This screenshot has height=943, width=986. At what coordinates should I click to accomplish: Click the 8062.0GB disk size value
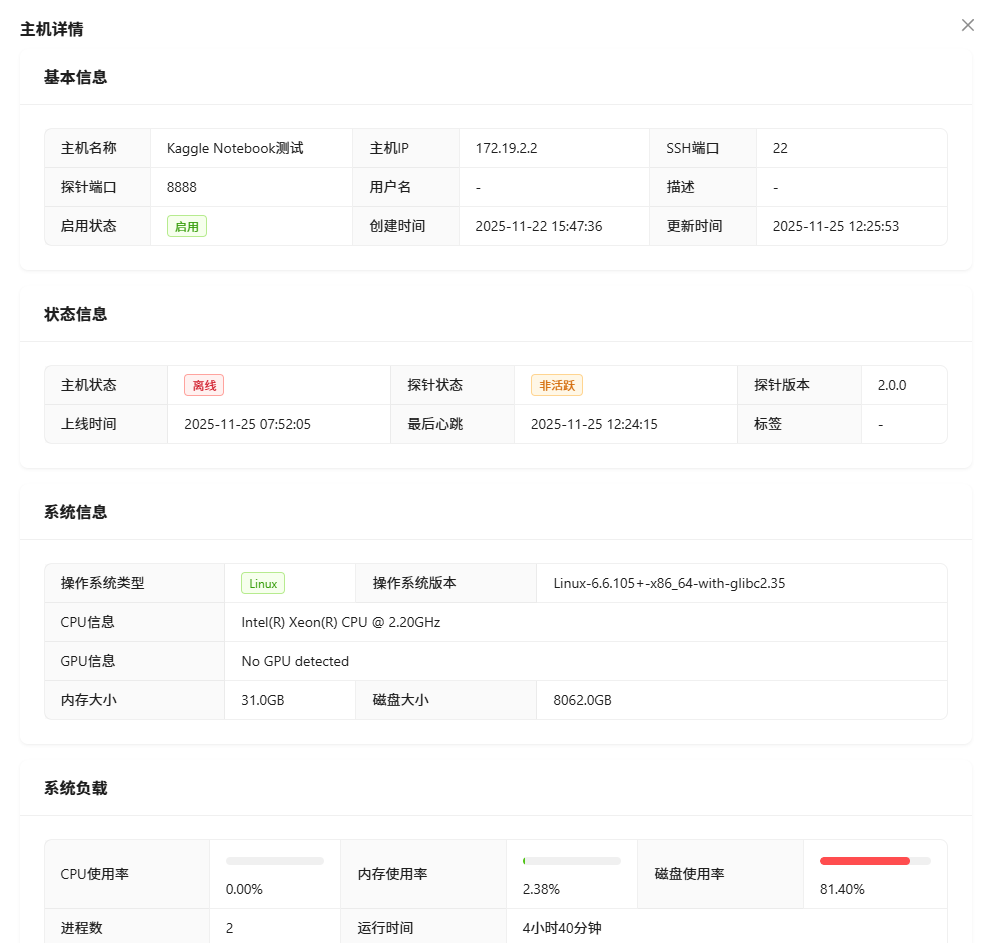582,700
